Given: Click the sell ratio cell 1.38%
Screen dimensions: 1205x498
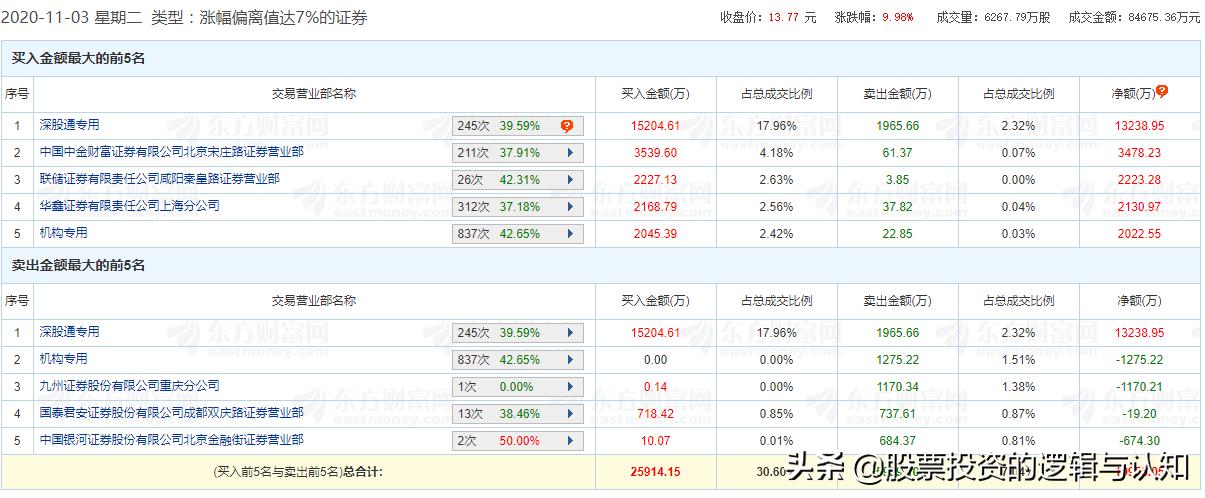Looking at the screenshot, I should point(1019,387).
